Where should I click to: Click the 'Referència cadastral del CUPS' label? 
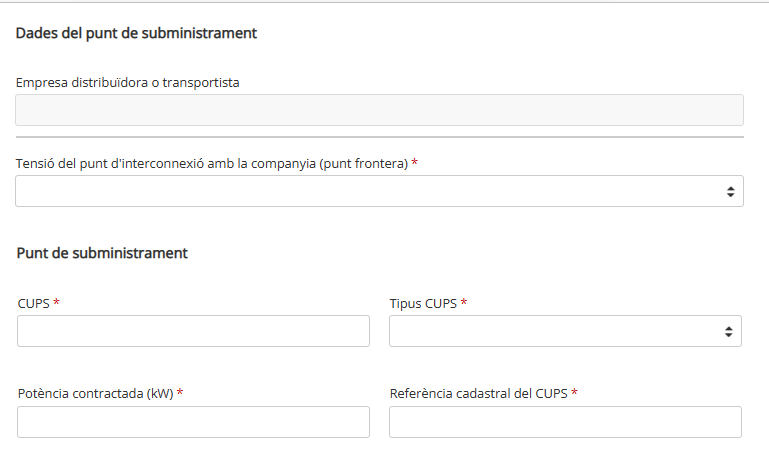pyautogui.click(x=479, y=394)
